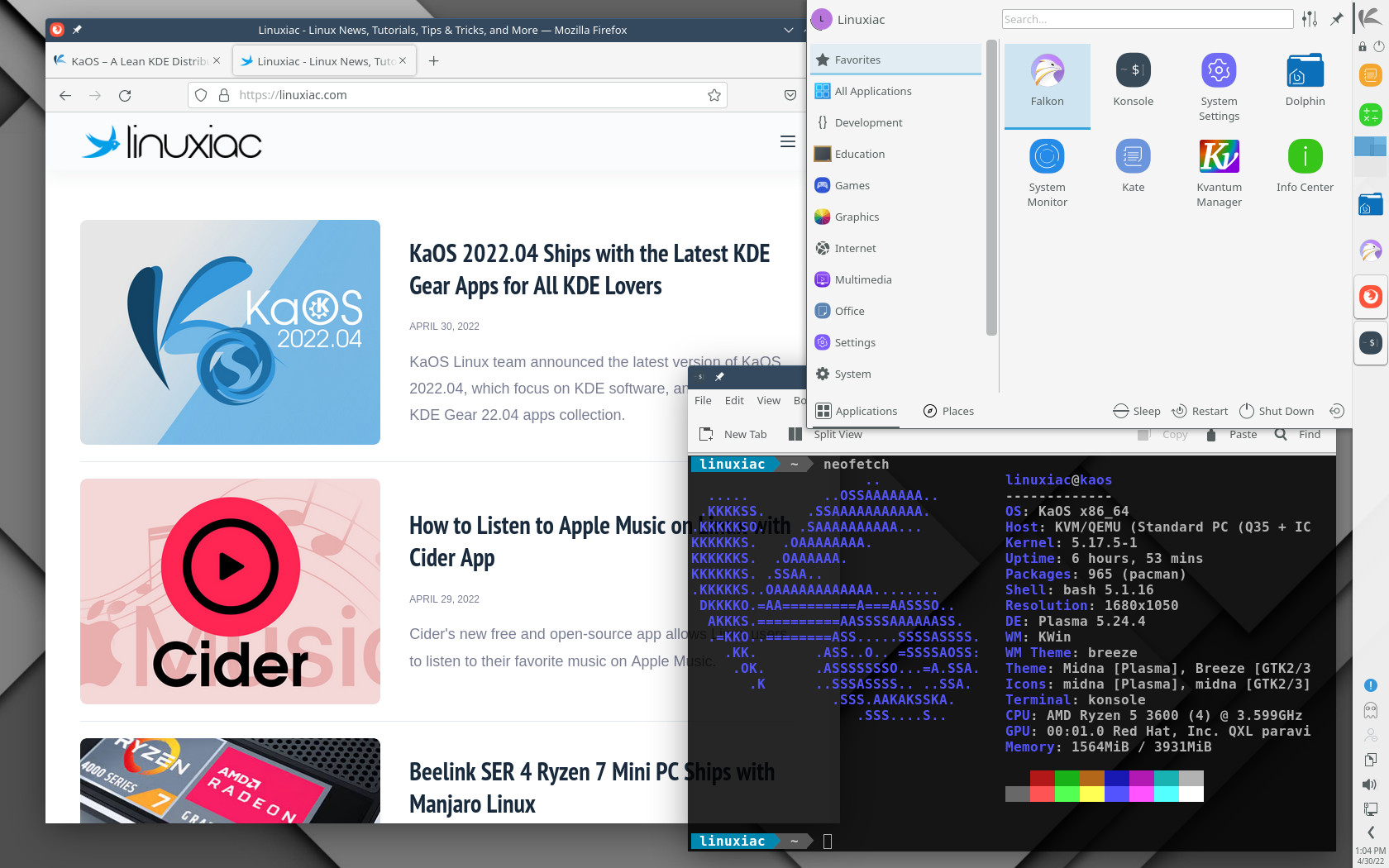Toggle pin on Firefox title bar

(x=77, y=30)
